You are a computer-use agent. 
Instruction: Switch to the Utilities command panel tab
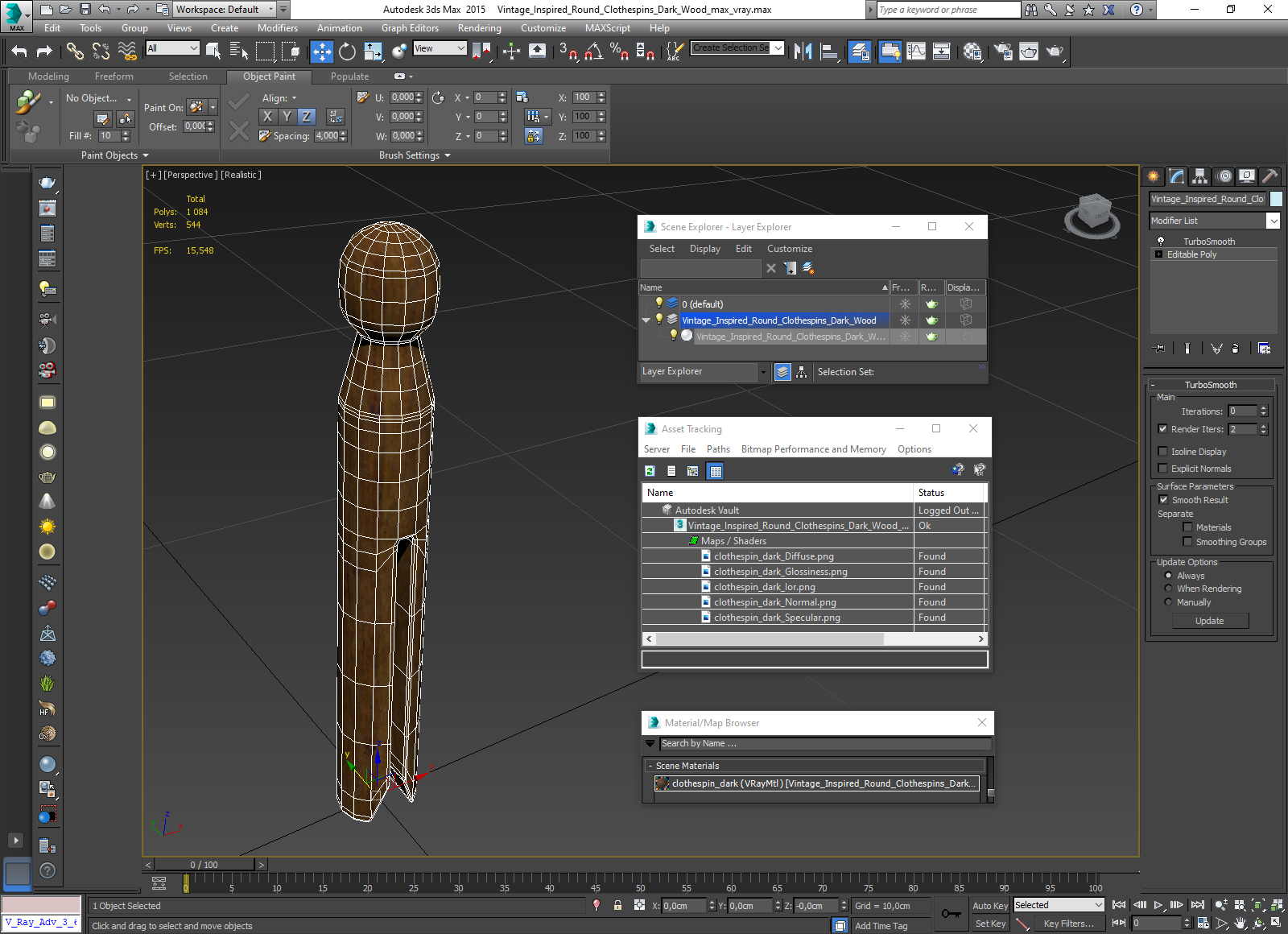pos(1269,176)
